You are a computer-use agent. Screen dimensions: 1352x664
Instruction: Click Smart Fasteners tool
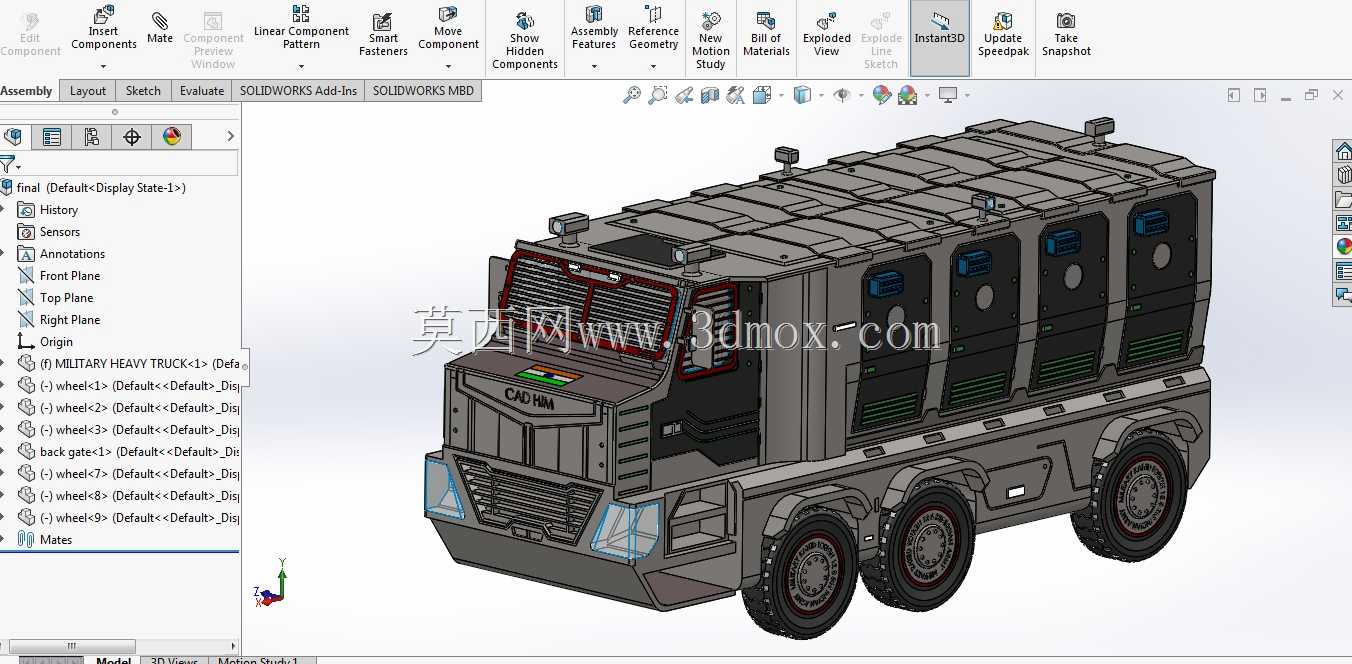point(383,34)
